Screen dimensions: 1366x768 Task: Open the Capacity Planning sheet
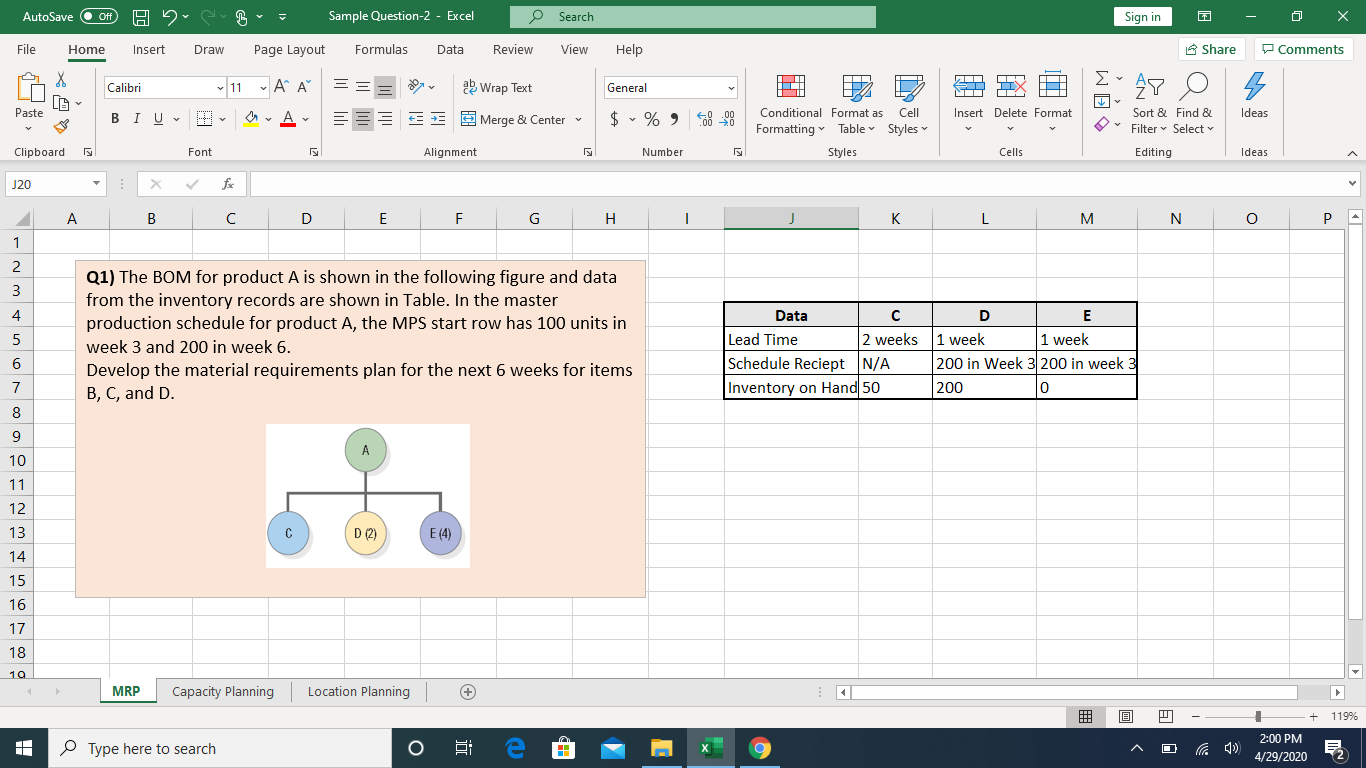(x=221, y=691)
